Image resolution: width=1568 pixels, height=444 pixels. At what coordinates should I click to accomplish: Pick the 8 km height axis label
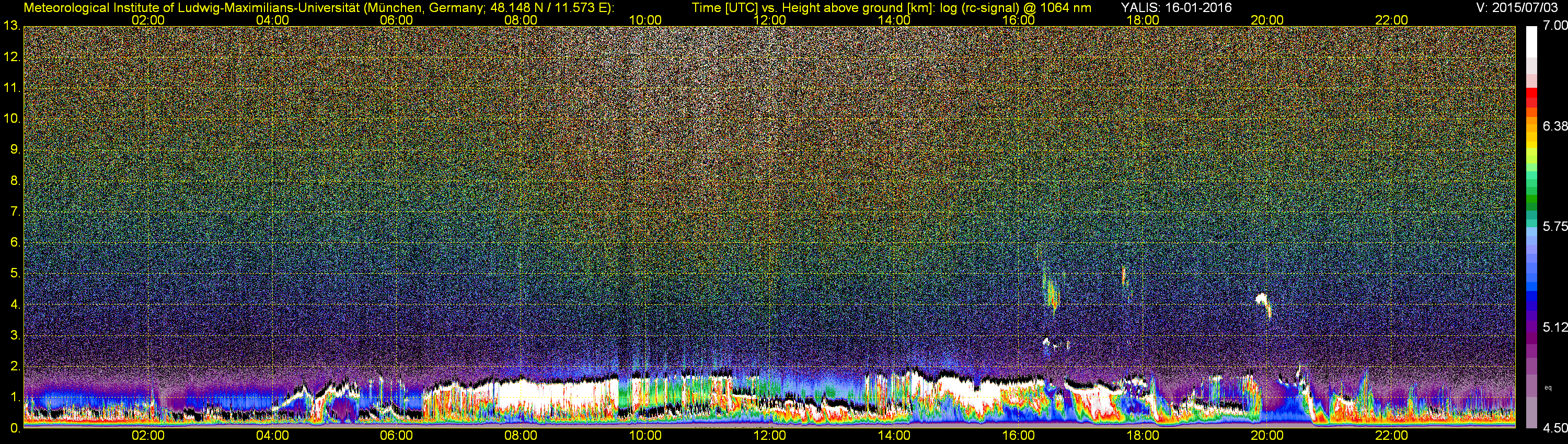[15, 181]
